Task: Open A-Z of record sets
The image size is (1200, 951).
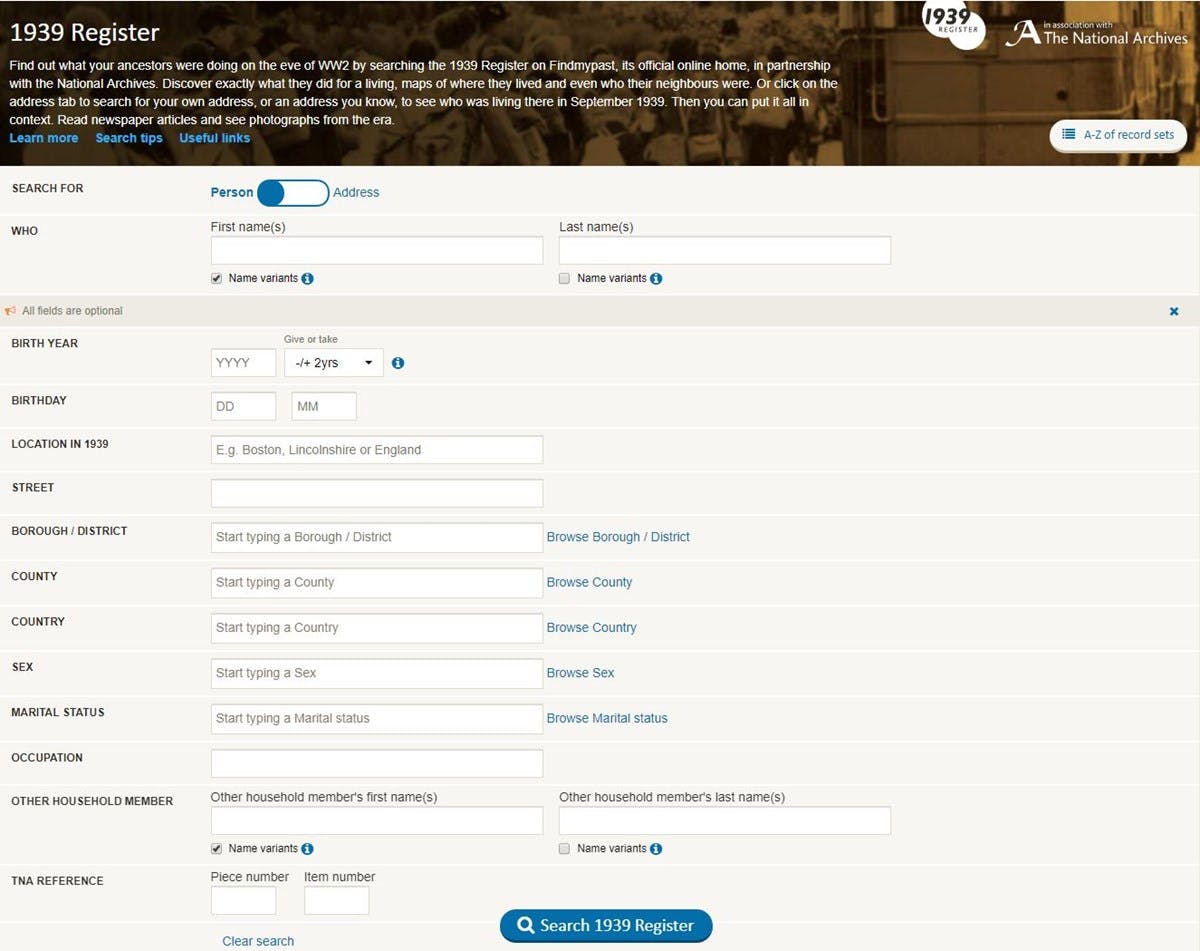Action: [x=1118, y=135]
